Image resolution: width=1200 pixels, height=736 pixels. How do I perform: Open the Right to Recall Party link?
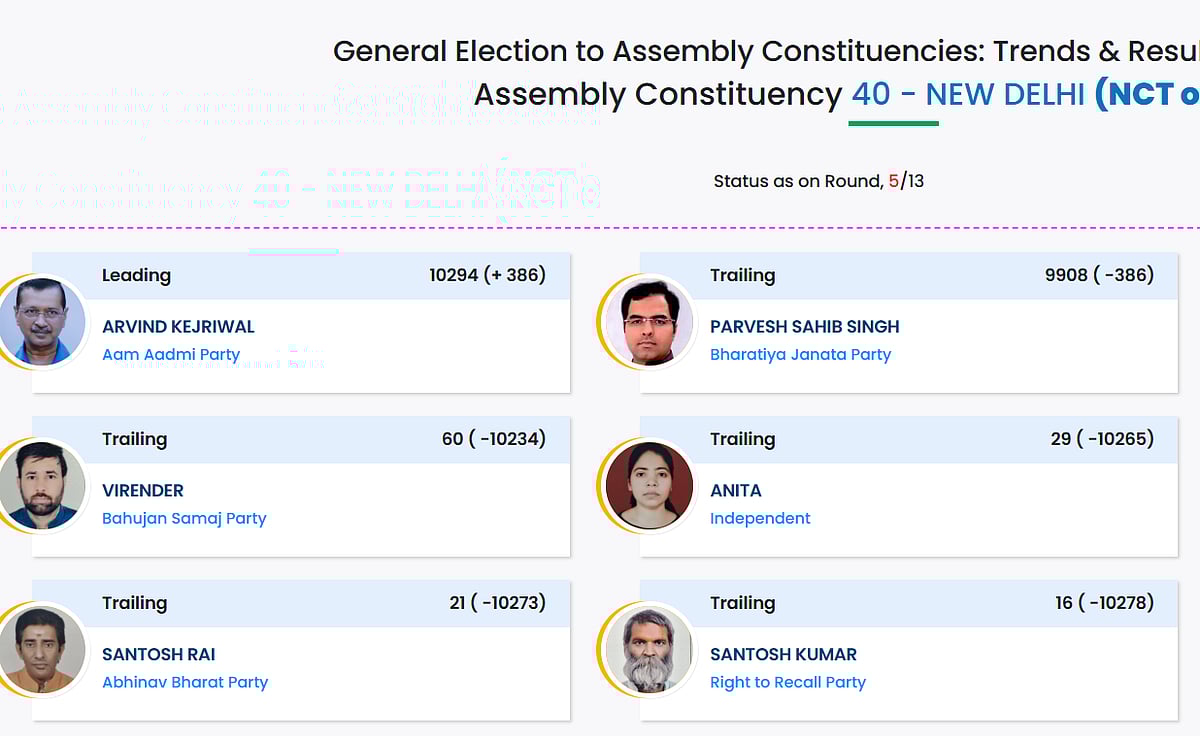[x=787, y=682]
